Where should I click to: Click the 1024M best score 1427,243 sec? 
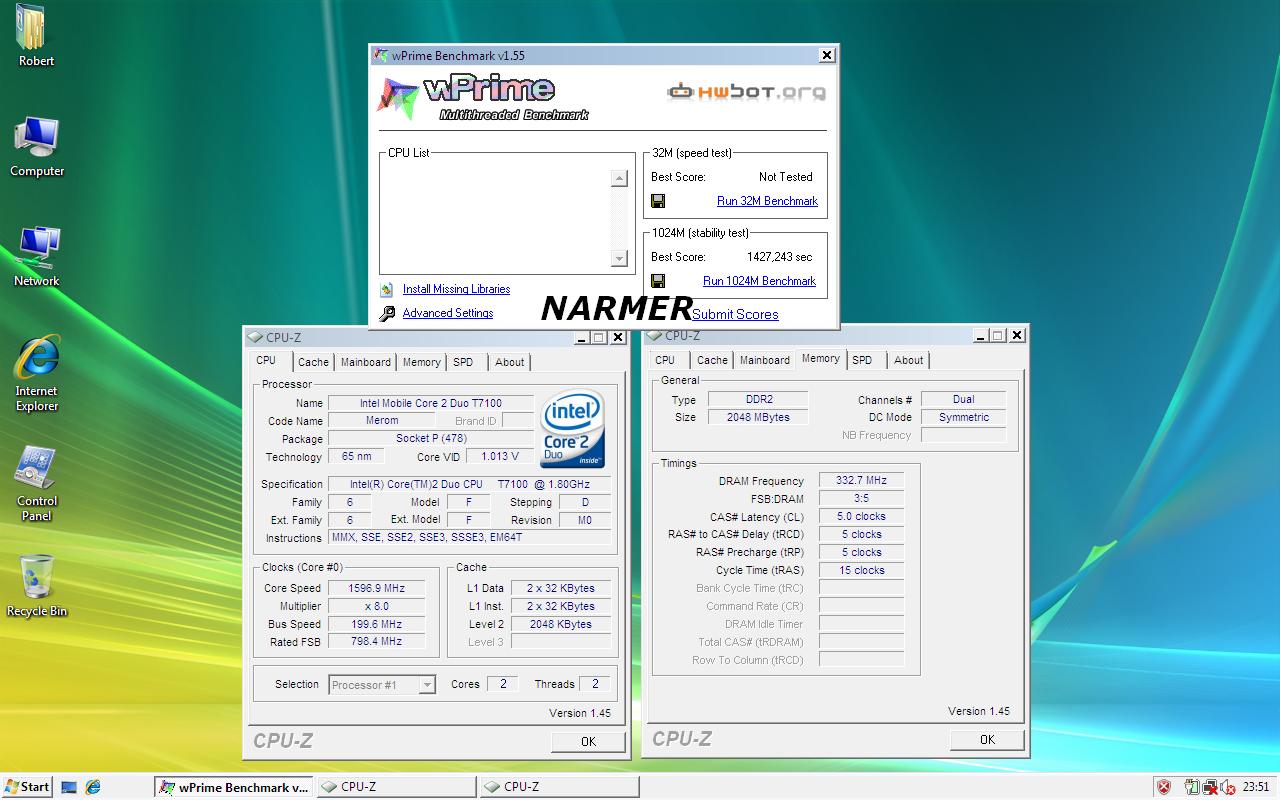coord(779,257)
